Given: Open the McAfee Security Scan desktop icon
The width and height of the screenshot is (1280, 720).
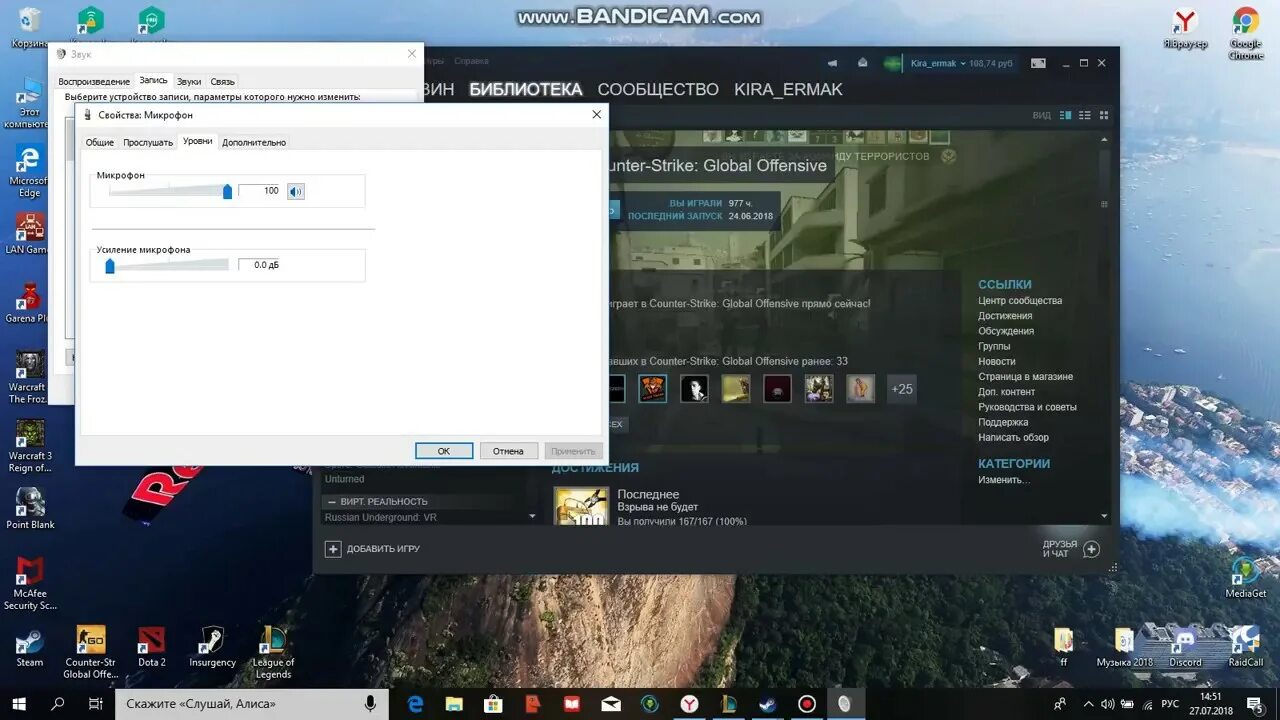Looking at the screenshot, I should tap(30, 583).
